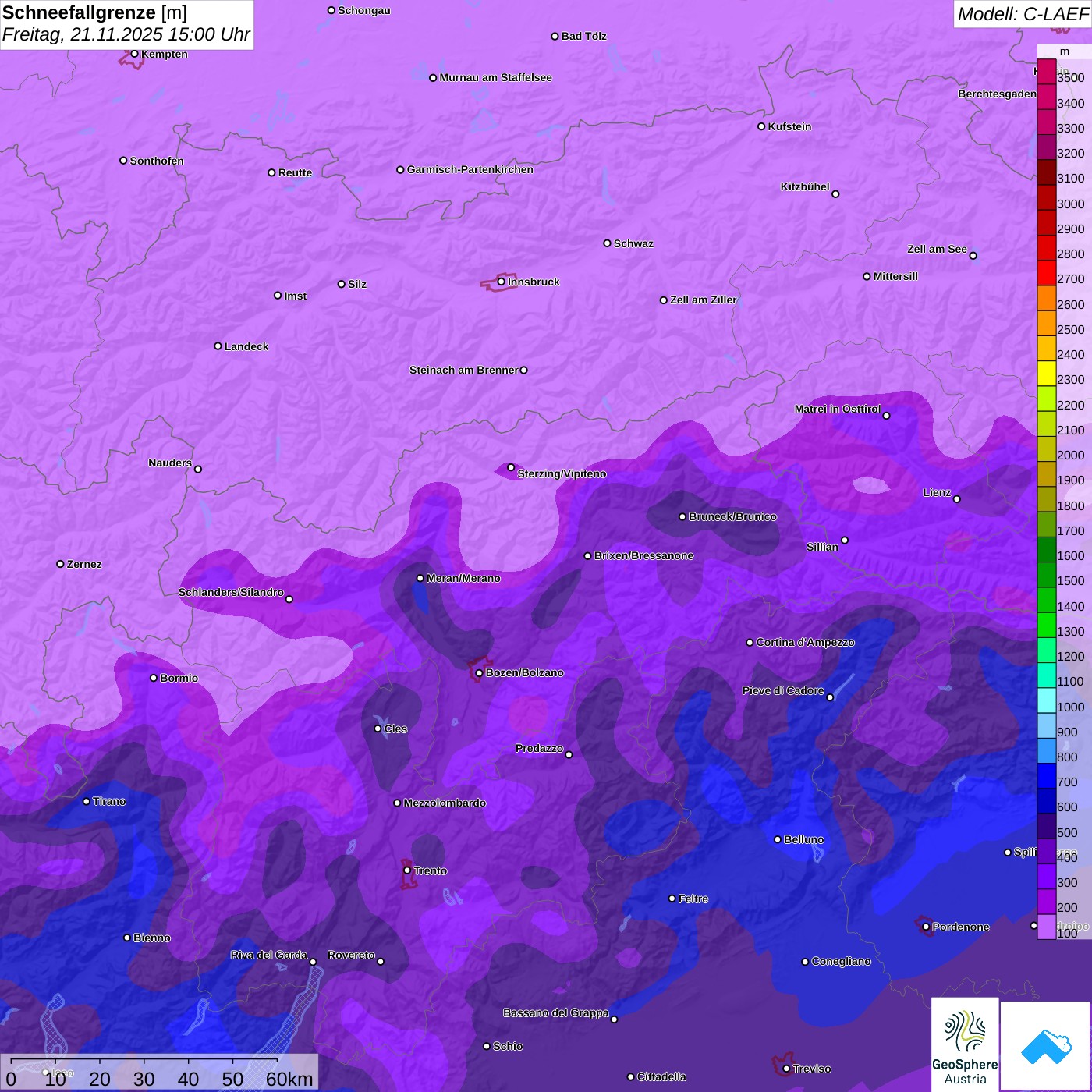Select the light cyan legend color swatch
1092x1092 pixels.
tap(1047, 700)
